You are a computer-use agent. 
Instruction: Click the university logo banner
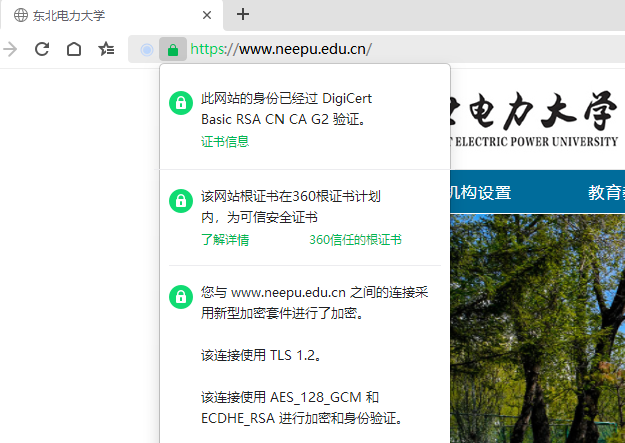534,119
